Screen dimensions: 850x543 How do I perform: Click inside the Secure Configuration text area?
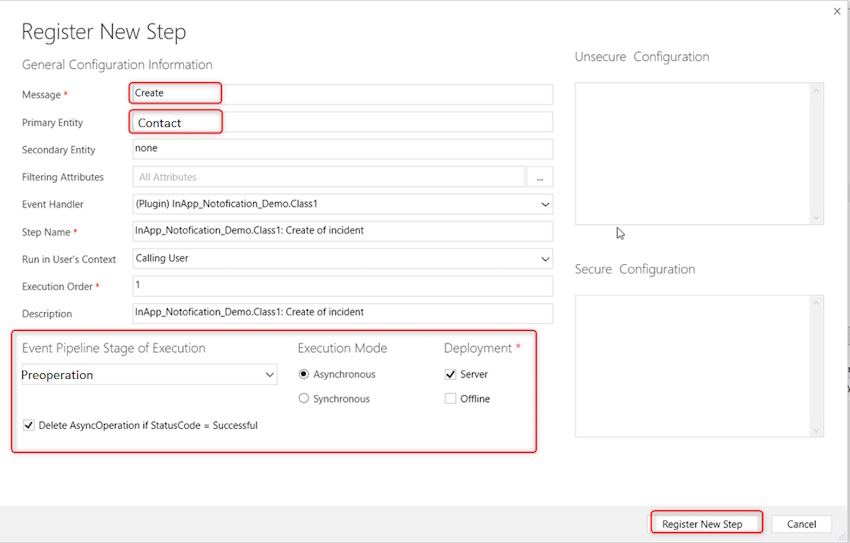coord(692,366)
